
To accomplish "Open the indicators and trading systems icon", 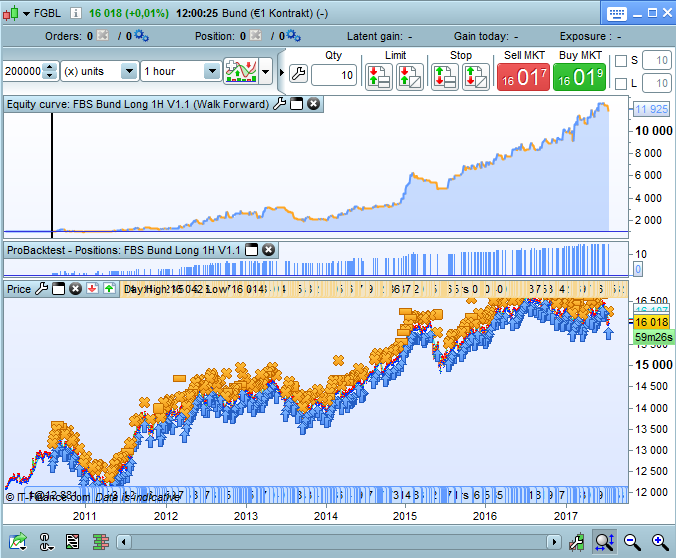I will (x=241, y=71).
